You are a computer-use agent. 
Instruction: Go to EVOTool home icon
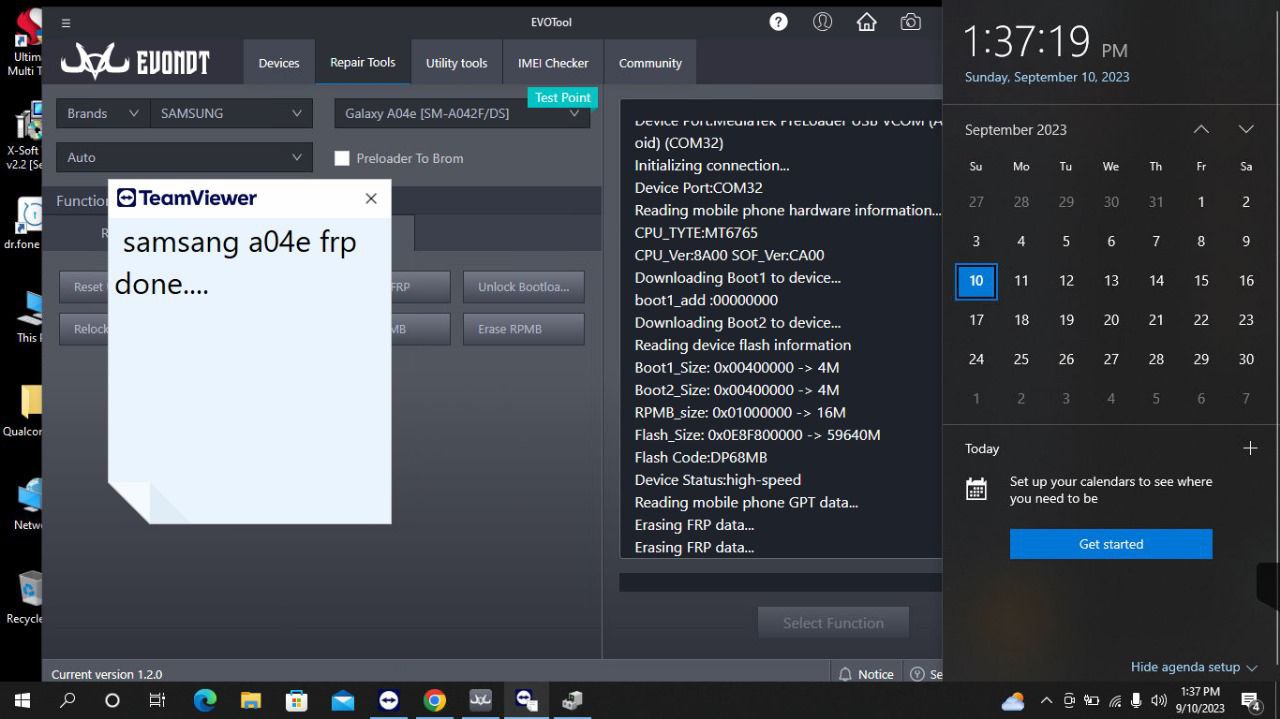(867, 22)
